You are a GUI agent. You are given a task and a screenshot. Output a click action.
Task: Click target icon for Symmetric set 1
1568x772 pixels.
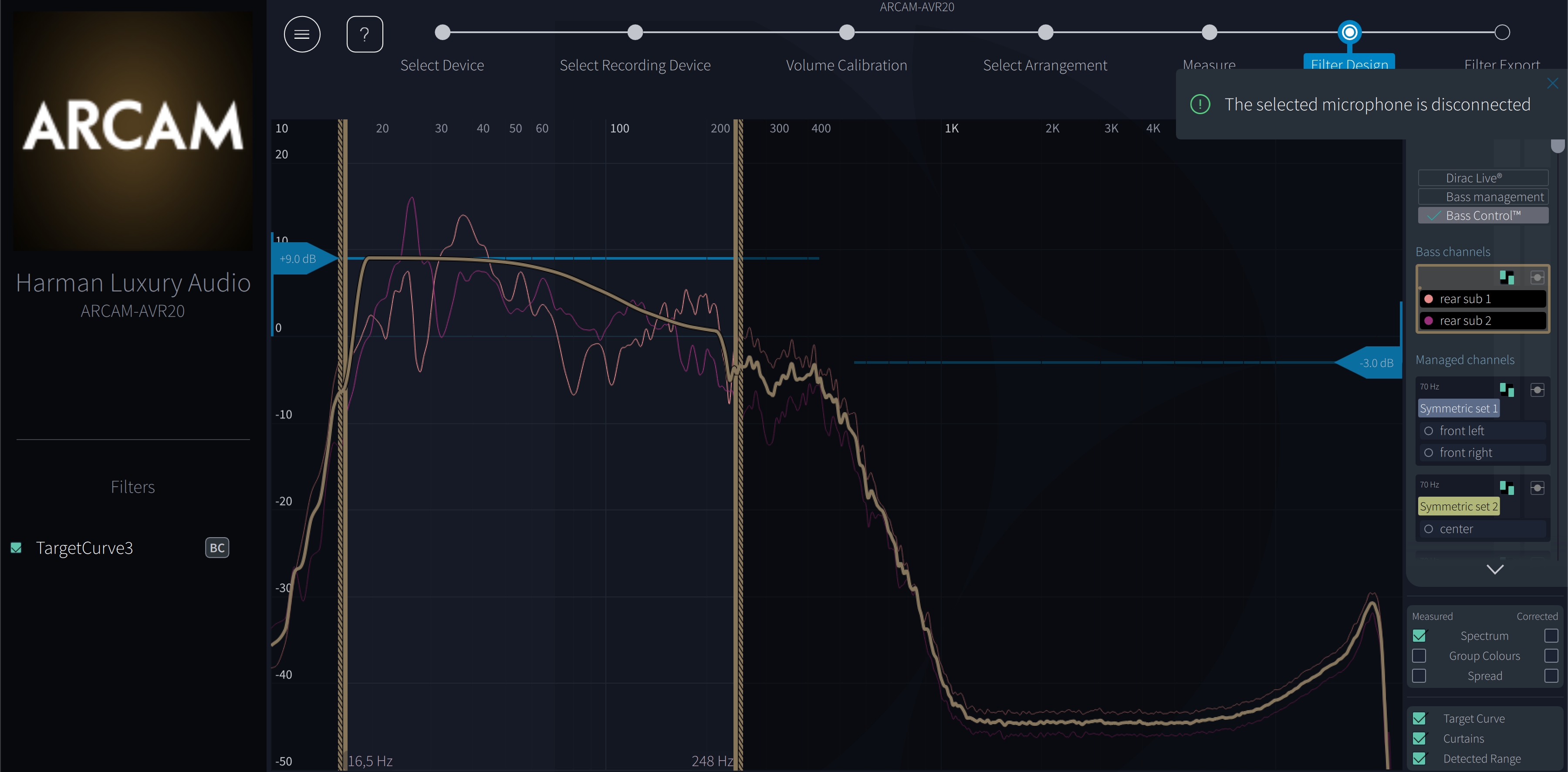point(1537,389)
